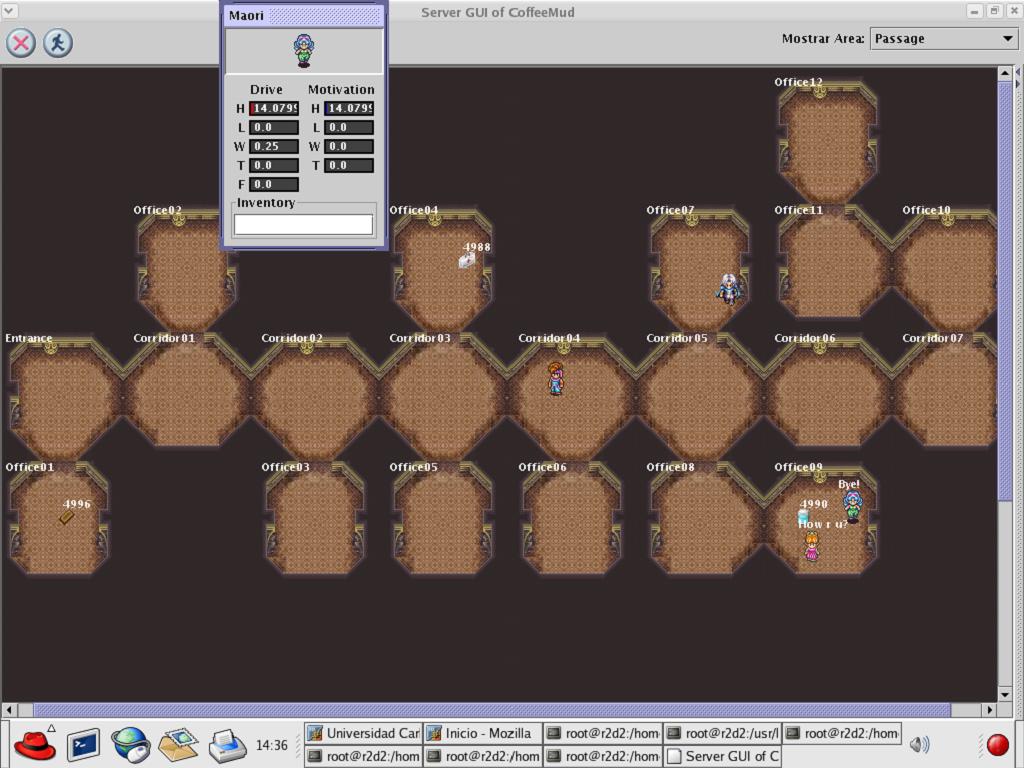Open the printer manager panel icon

pyautogui.click(x=227, y=745)
